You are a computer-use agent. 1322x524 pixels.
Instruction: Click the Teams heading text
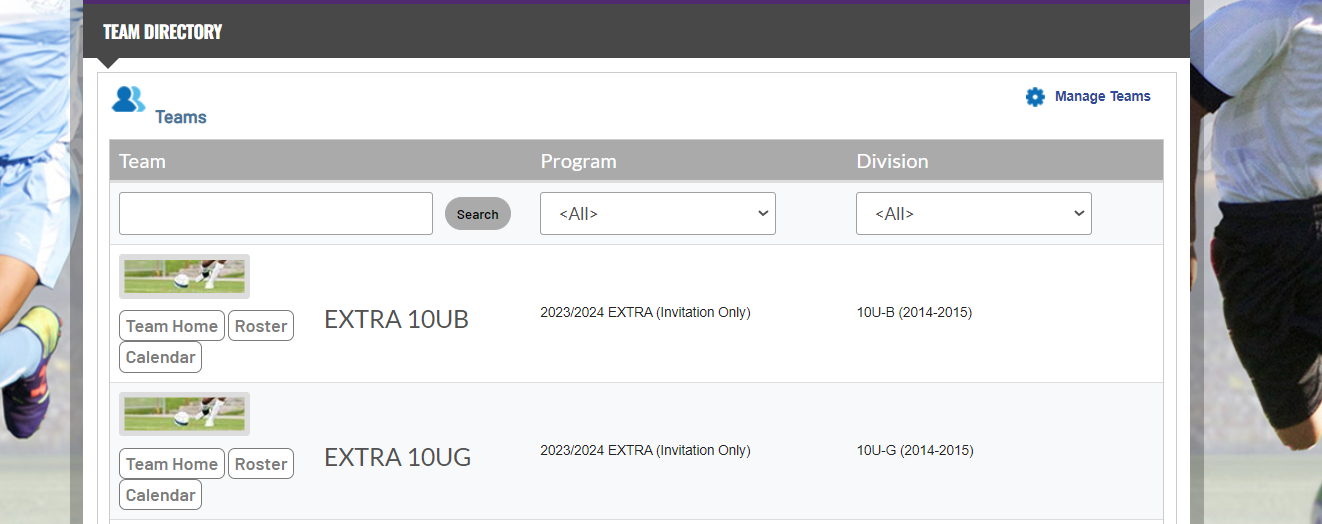pyautogui.click(x=180, y=117)
